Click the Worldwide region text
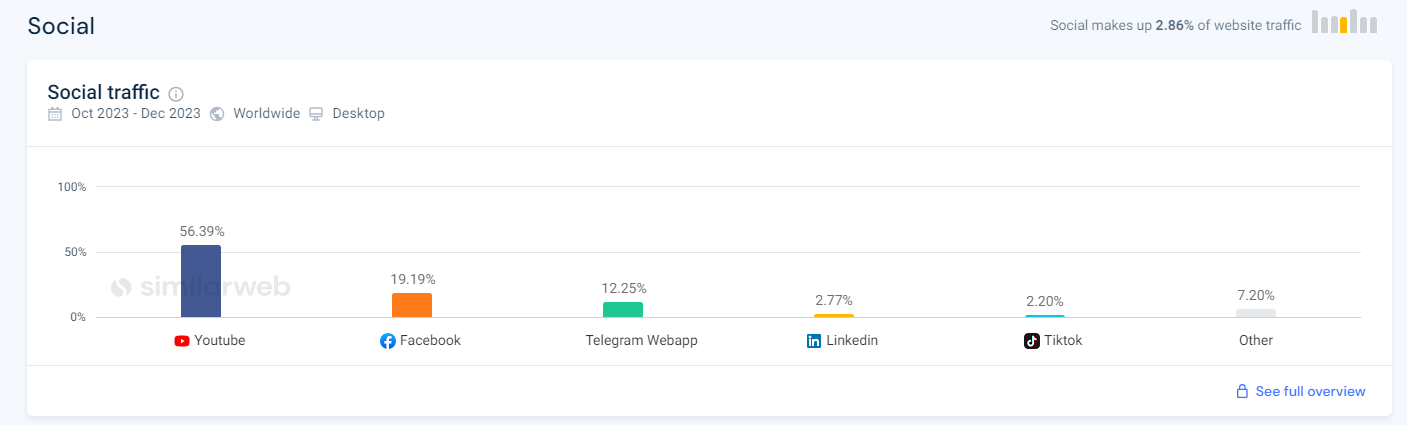The width and height of the screenshot is (1407, 425). pyautogui.click(x=266, y=114)
